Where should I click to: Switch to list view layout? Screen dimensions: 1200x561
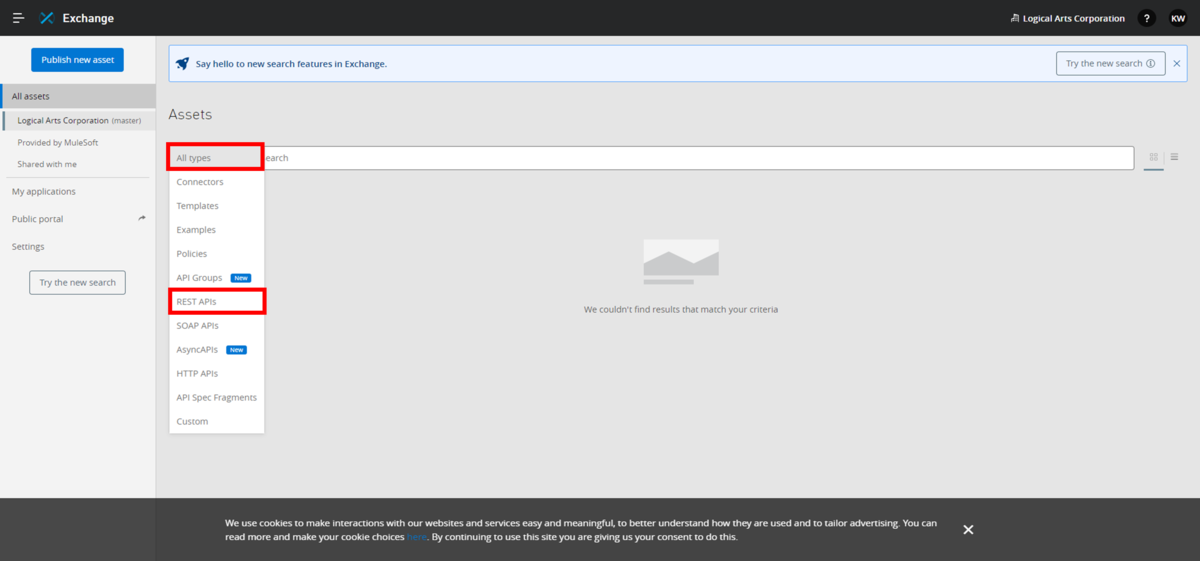(x=1174, y=157)
